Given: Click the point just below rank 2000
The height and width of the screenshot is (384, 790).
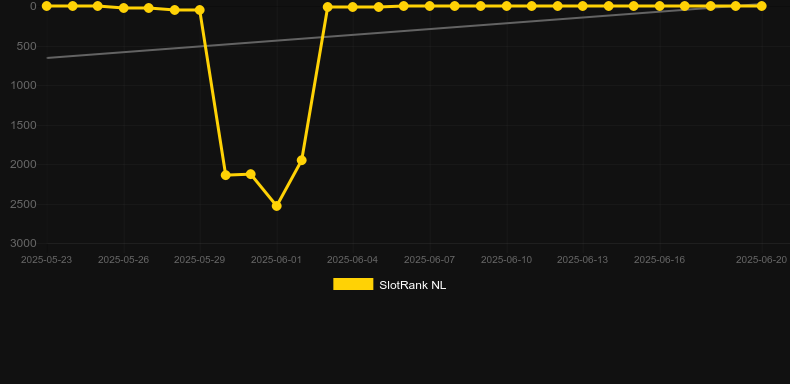Looking at the screenshot, I should coord(302,160).
